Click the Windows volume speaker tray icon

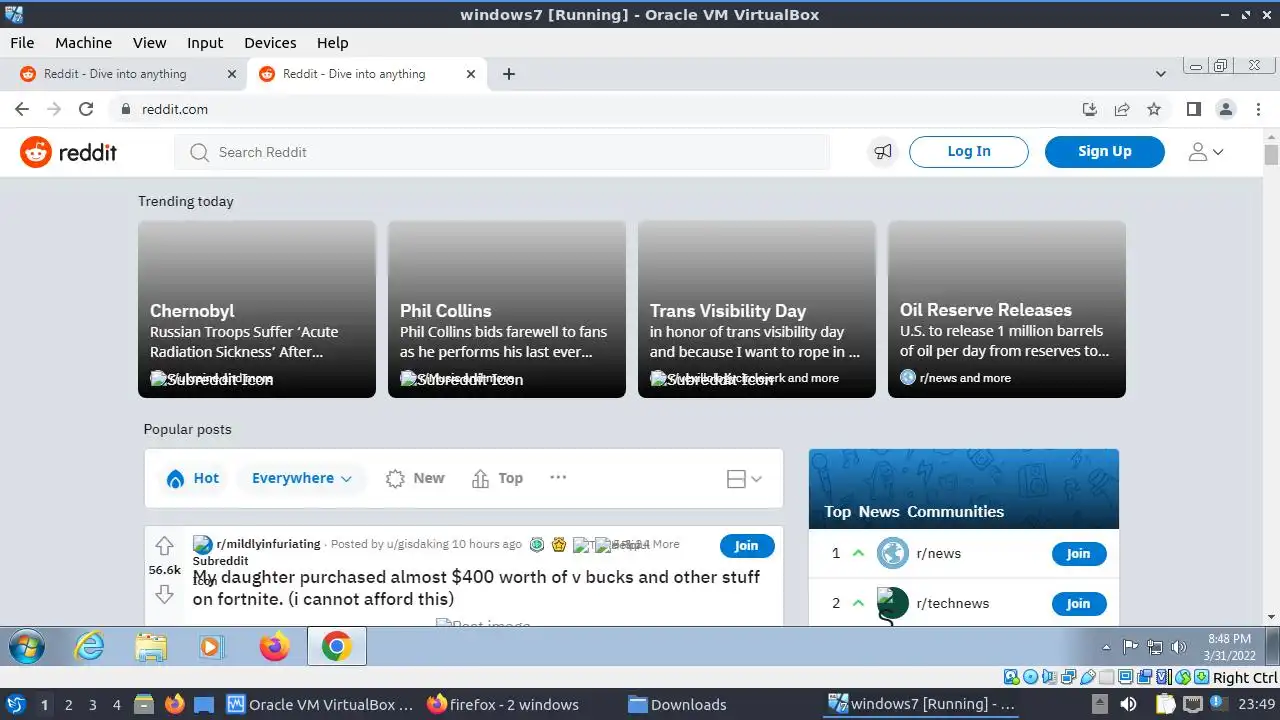[x=1179, y=647]
